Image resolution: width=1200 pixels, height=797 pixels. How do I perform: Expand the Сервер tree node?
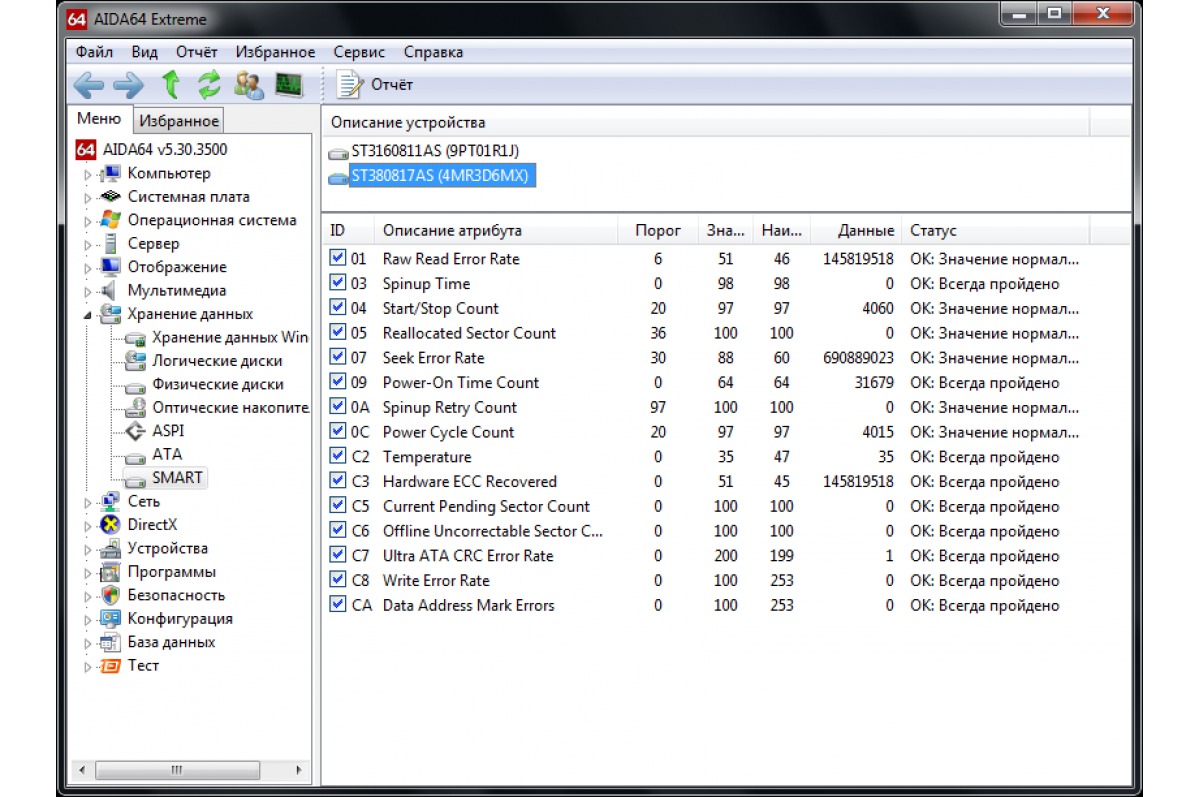pos(88,244)
